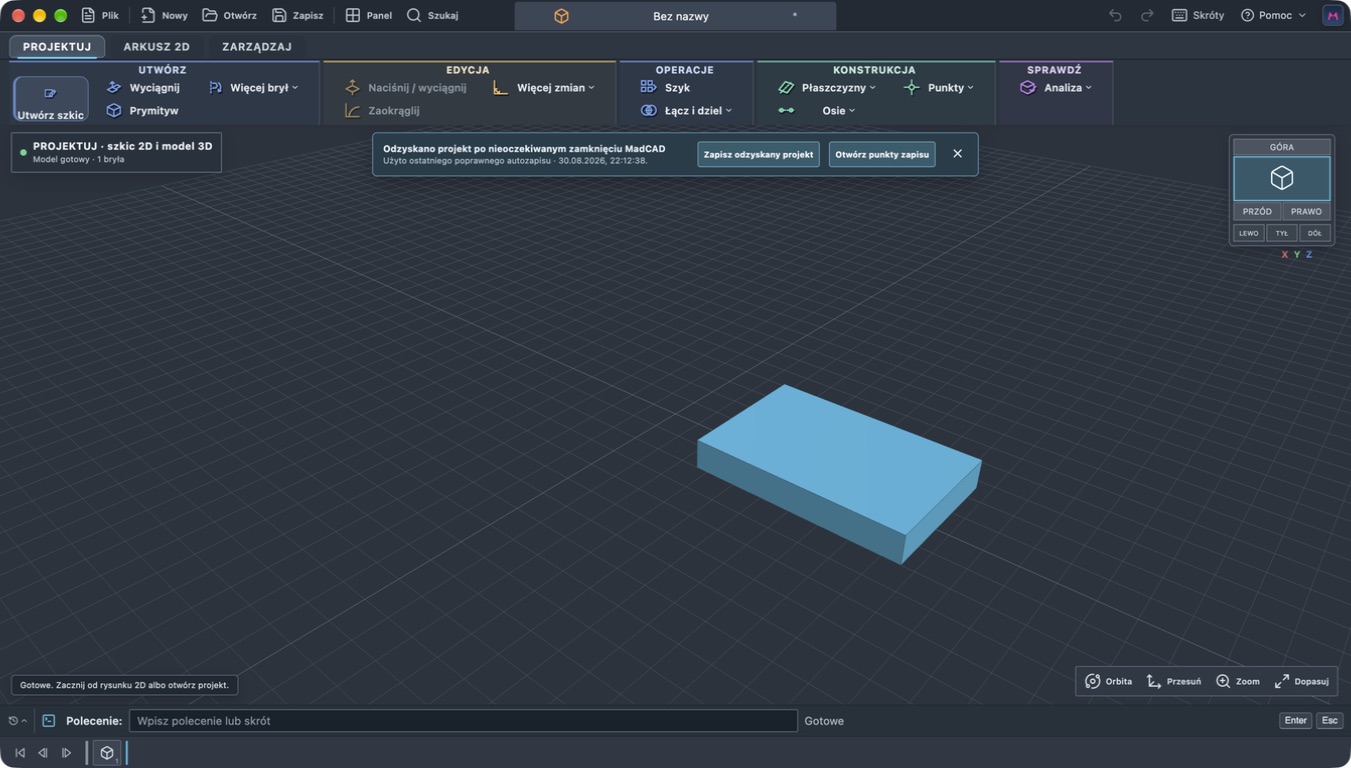Expand the Więcej zmian dropdown
This screenshot has width=1351, height=768.
point(544,88)
